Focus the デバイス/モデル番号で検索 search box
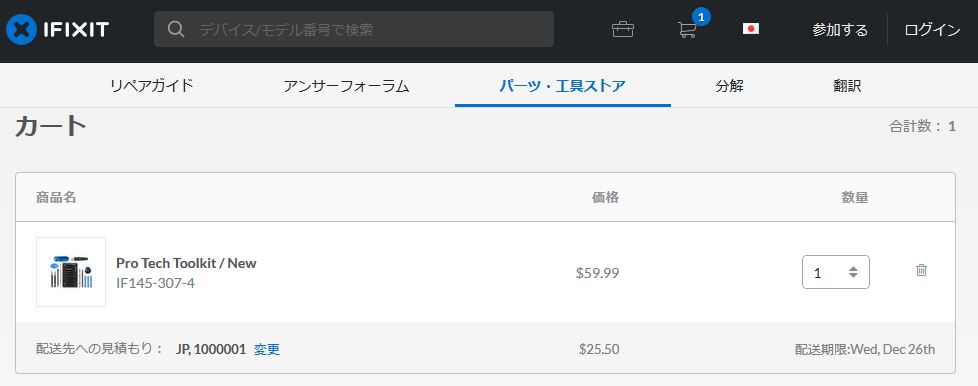 tap(354, 29)
